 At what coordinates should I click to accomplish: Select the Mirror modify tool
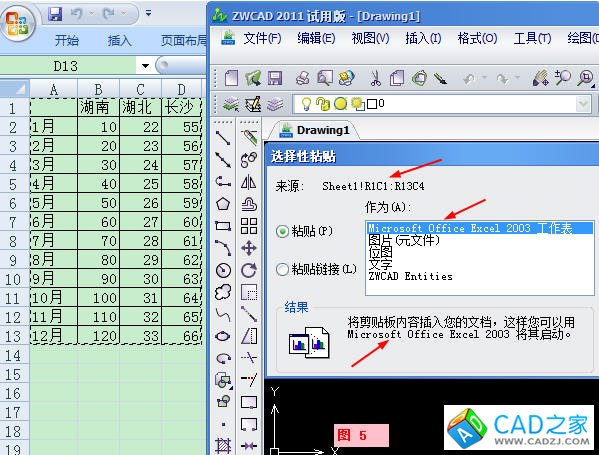[x=249, y=182]
